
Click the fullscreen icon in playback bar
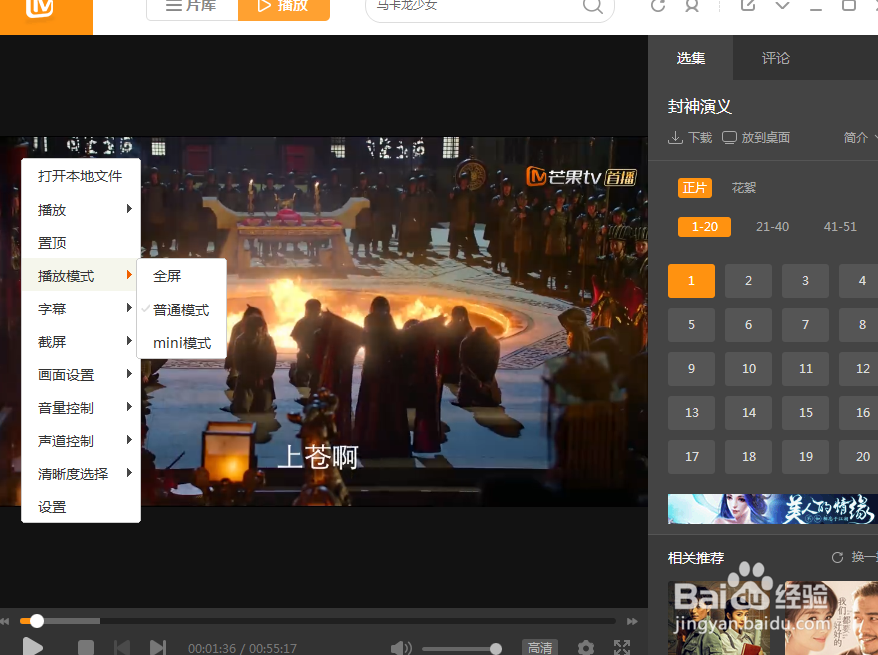pyautogui.click(x=622, y=647)
